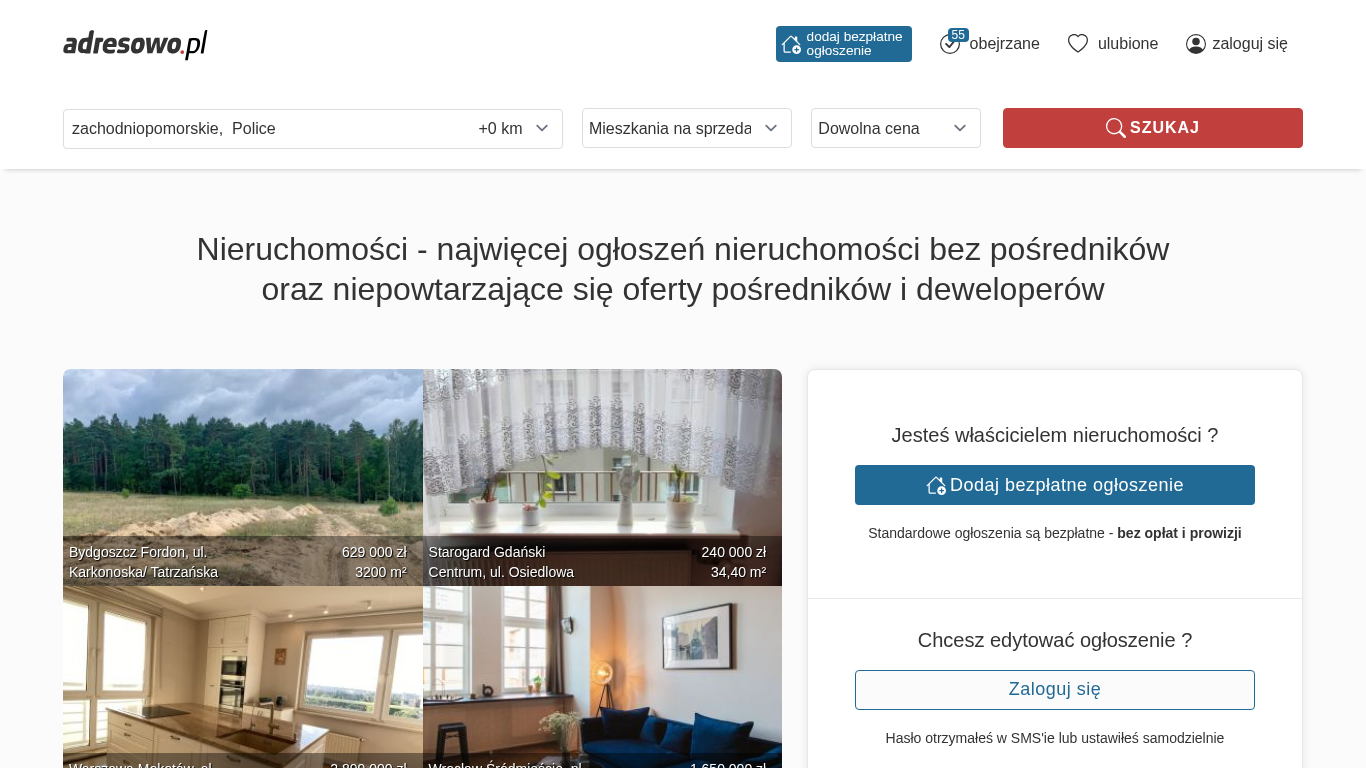Click the heart icon for ulubione
Image resolution: width=1366 pixels, height=768 pixels.
click(x=1078, y=44)
